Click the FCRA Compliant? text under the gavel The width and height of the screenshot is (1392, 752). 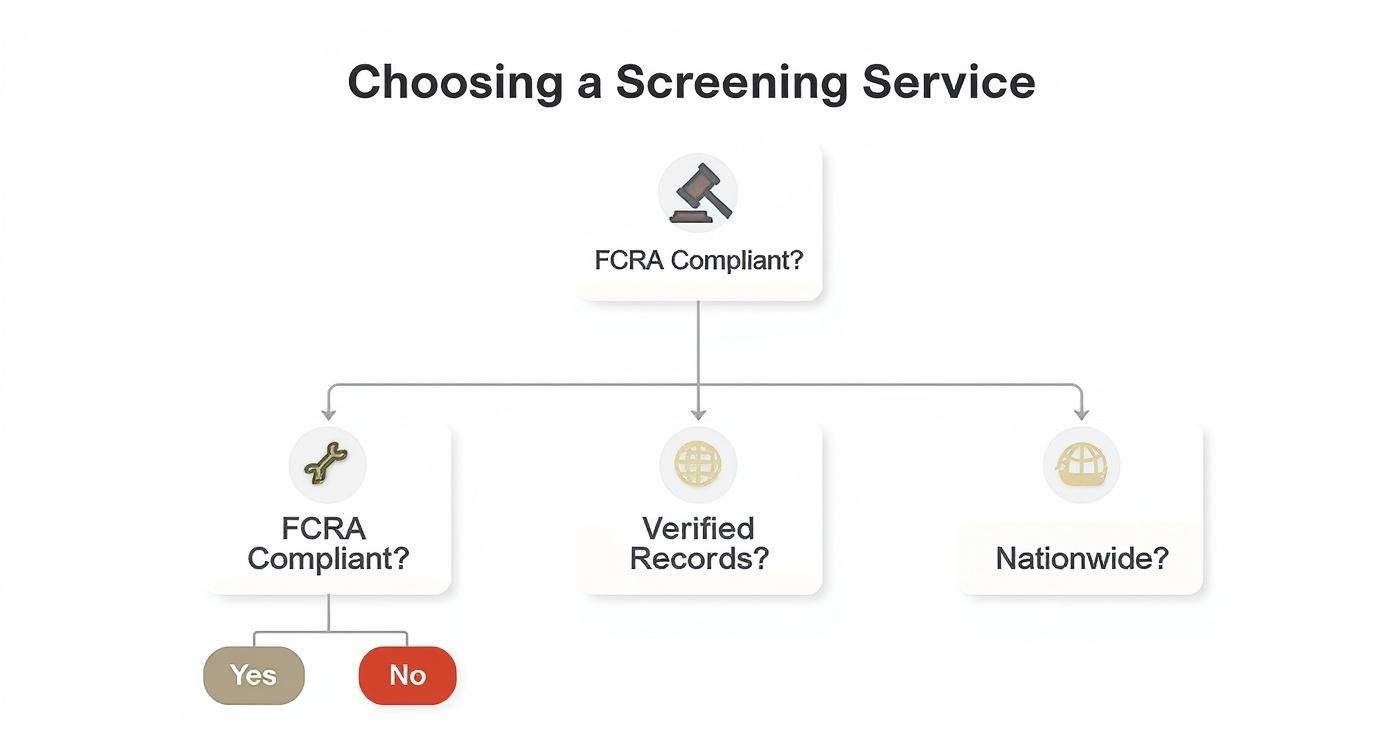[x=698, y=260]
